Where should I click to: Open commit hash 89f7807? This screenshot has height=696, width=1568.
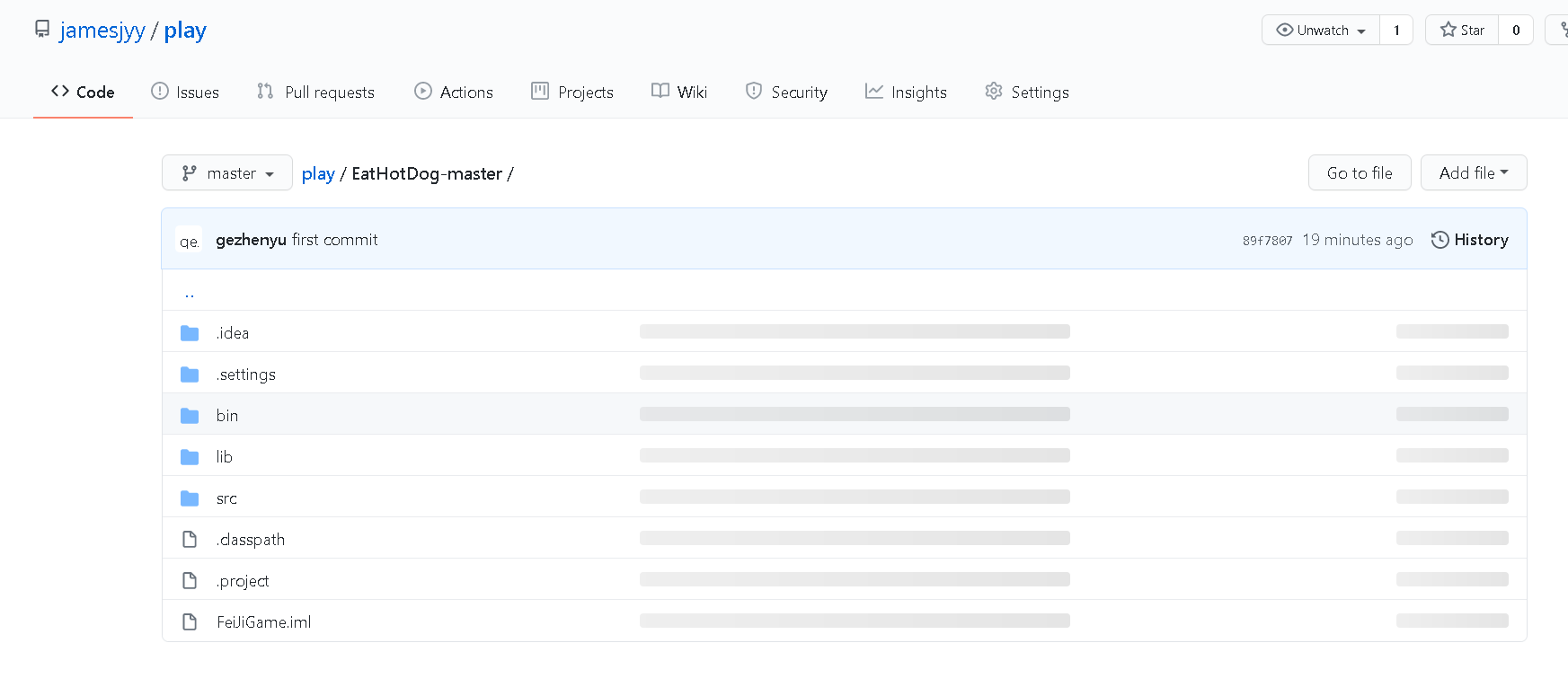(1267, 241)
